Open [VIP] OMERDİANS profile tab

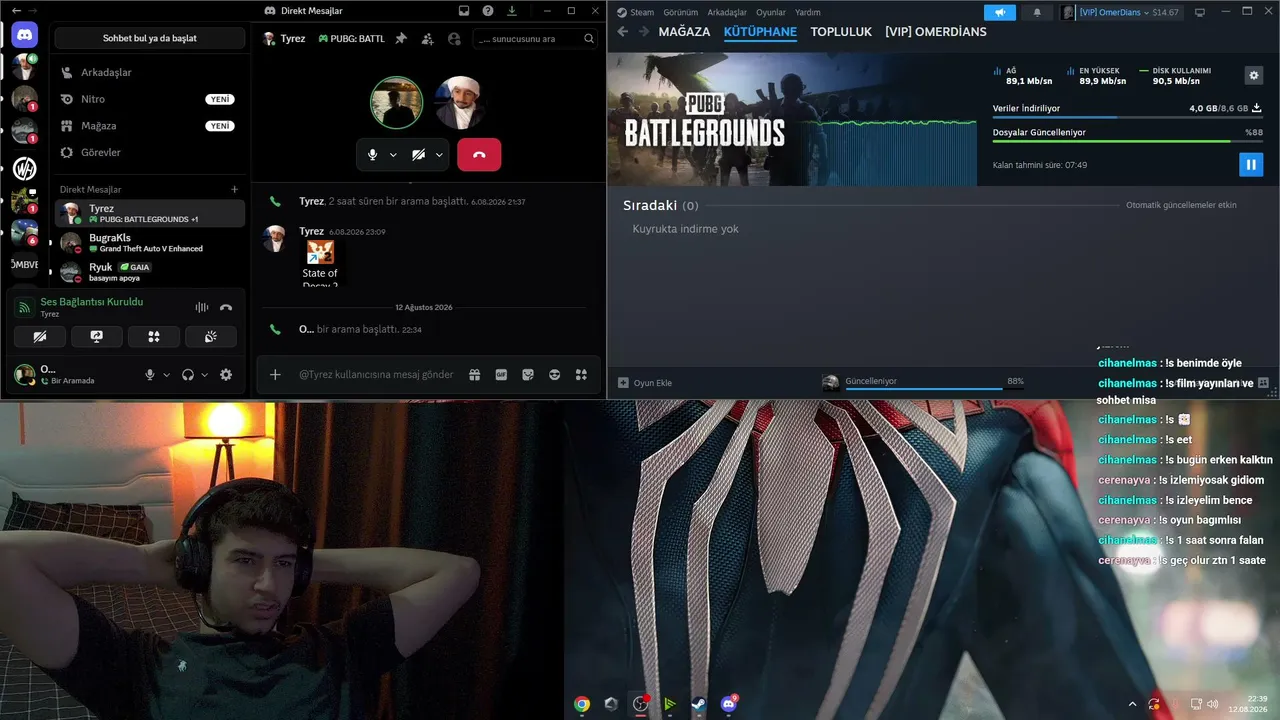click(936, 32)
